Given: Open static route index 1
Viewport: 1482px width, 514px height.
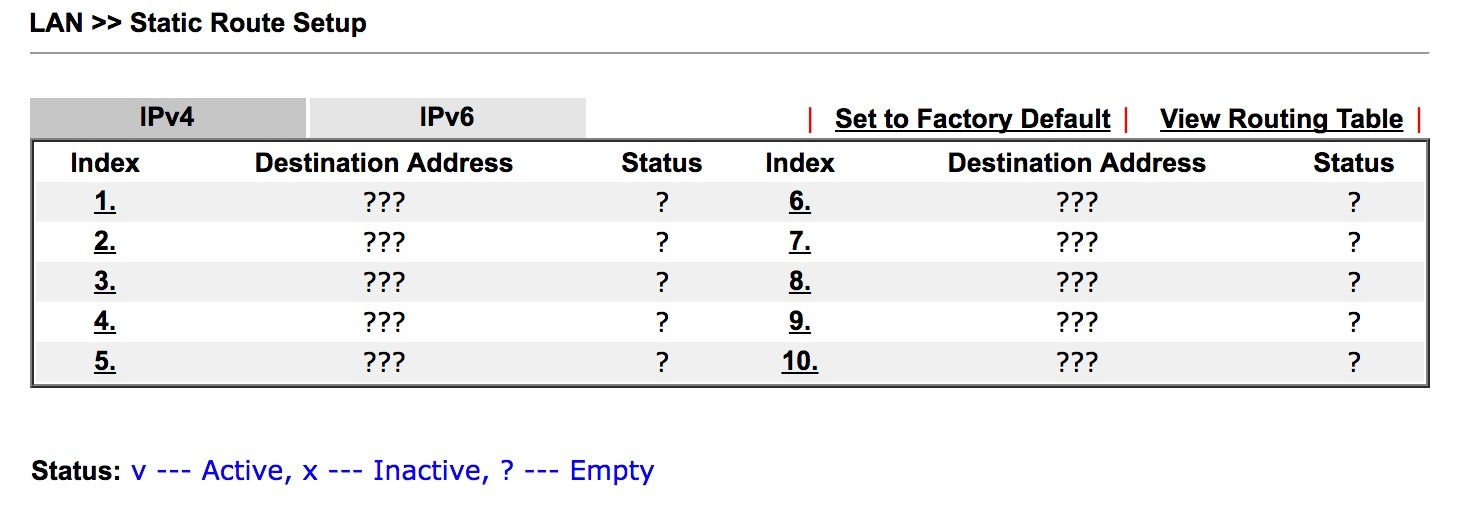Looking at the screenshot, I should tap(105, 202).
